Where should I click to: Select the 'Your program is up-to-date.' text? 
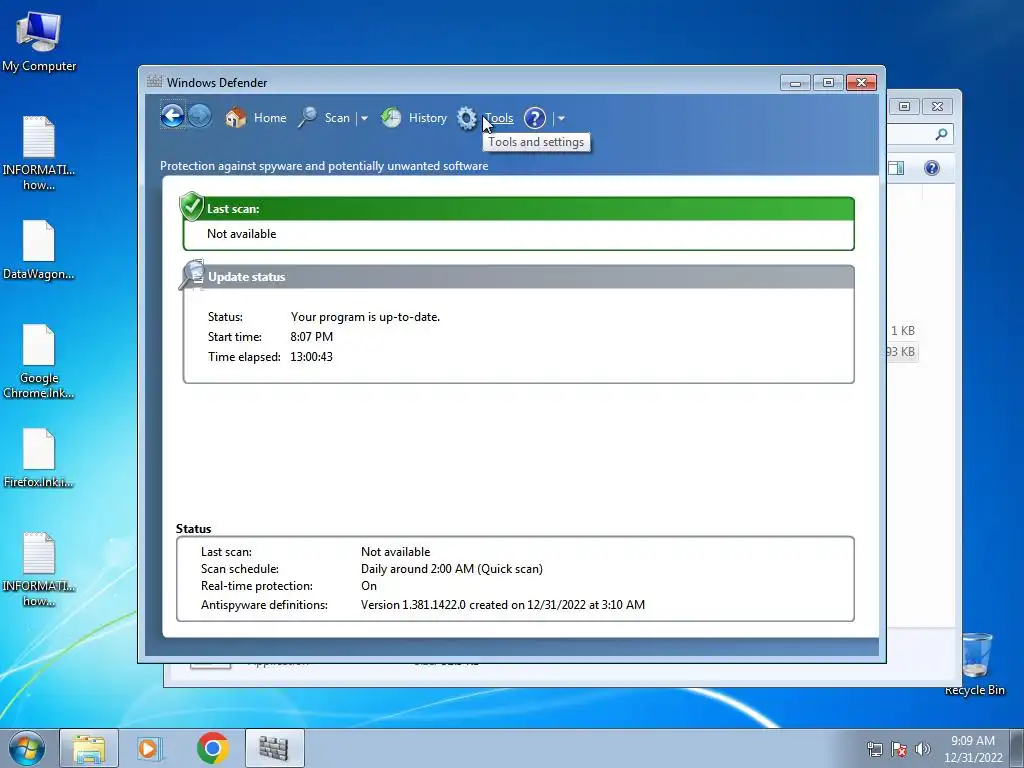pos(365,317)
